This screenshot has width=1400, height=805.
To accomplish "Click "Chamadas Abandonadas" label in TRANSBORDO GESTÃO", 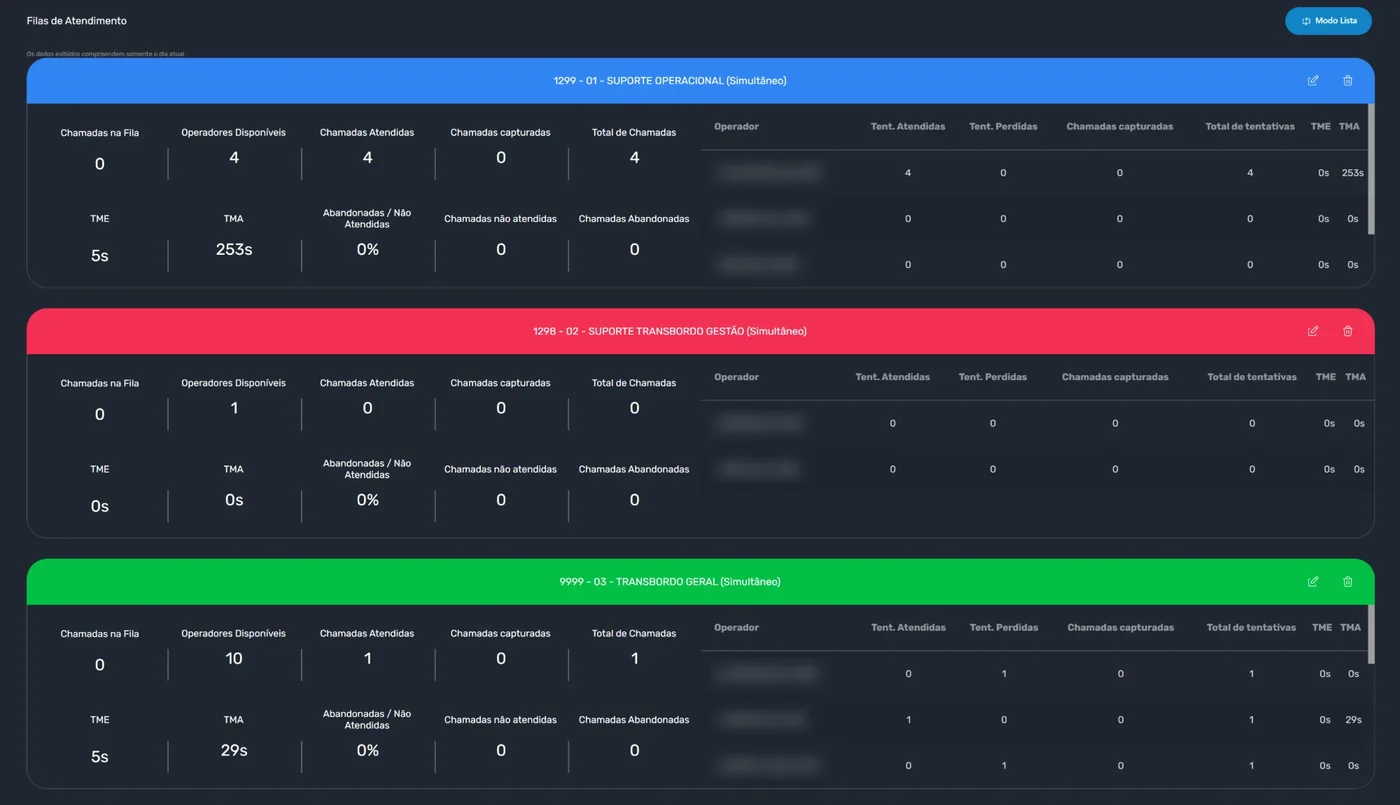I will (x=634, y=469).
